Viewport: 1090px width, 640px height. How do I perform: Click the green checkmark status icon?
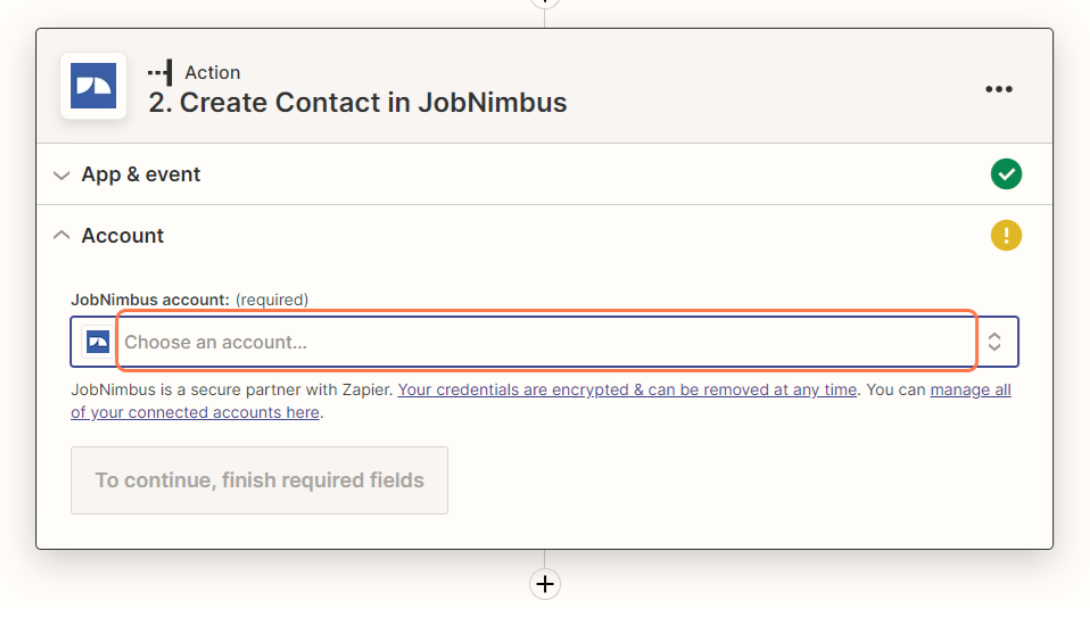(x=1006, y=174)
